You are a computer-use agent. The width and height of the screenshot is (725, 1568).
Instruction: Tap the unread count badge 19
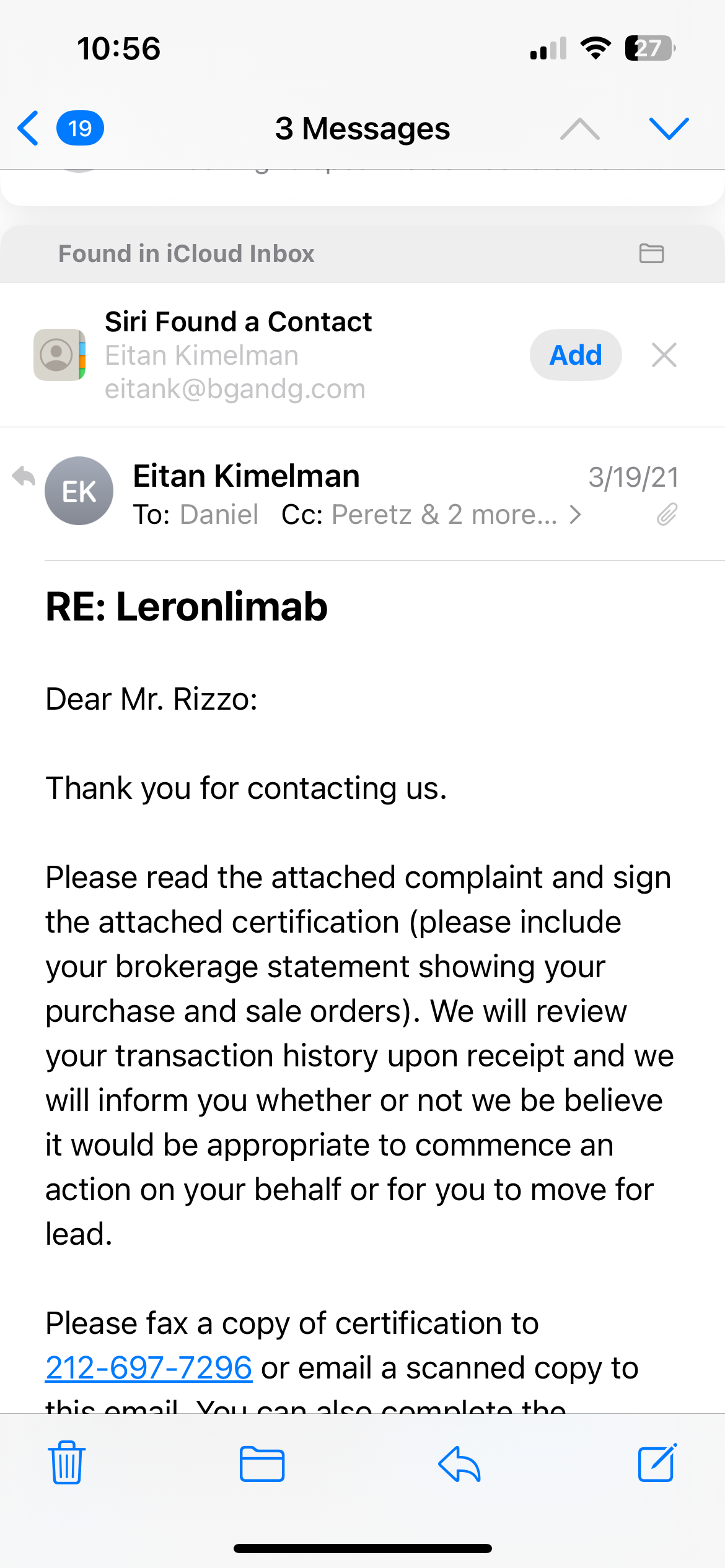tap(80, 128)
